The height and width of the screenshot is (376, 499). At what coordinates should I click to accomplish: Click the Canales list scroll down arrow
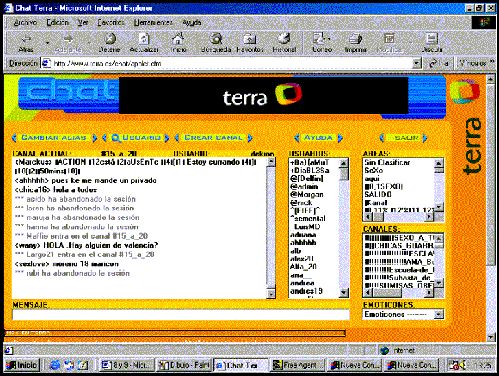(439, 284)
